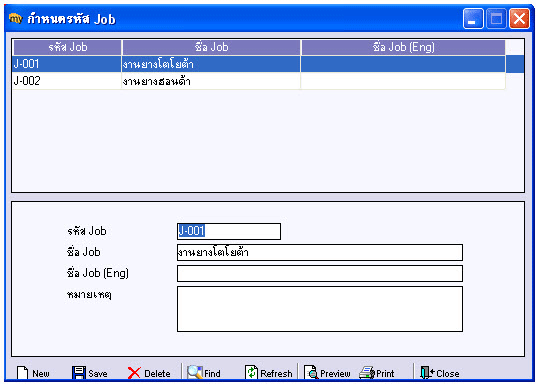Click the หมายเหตุ remarks text area
Viewport: 539px width, 388px height.
[320, 309]
